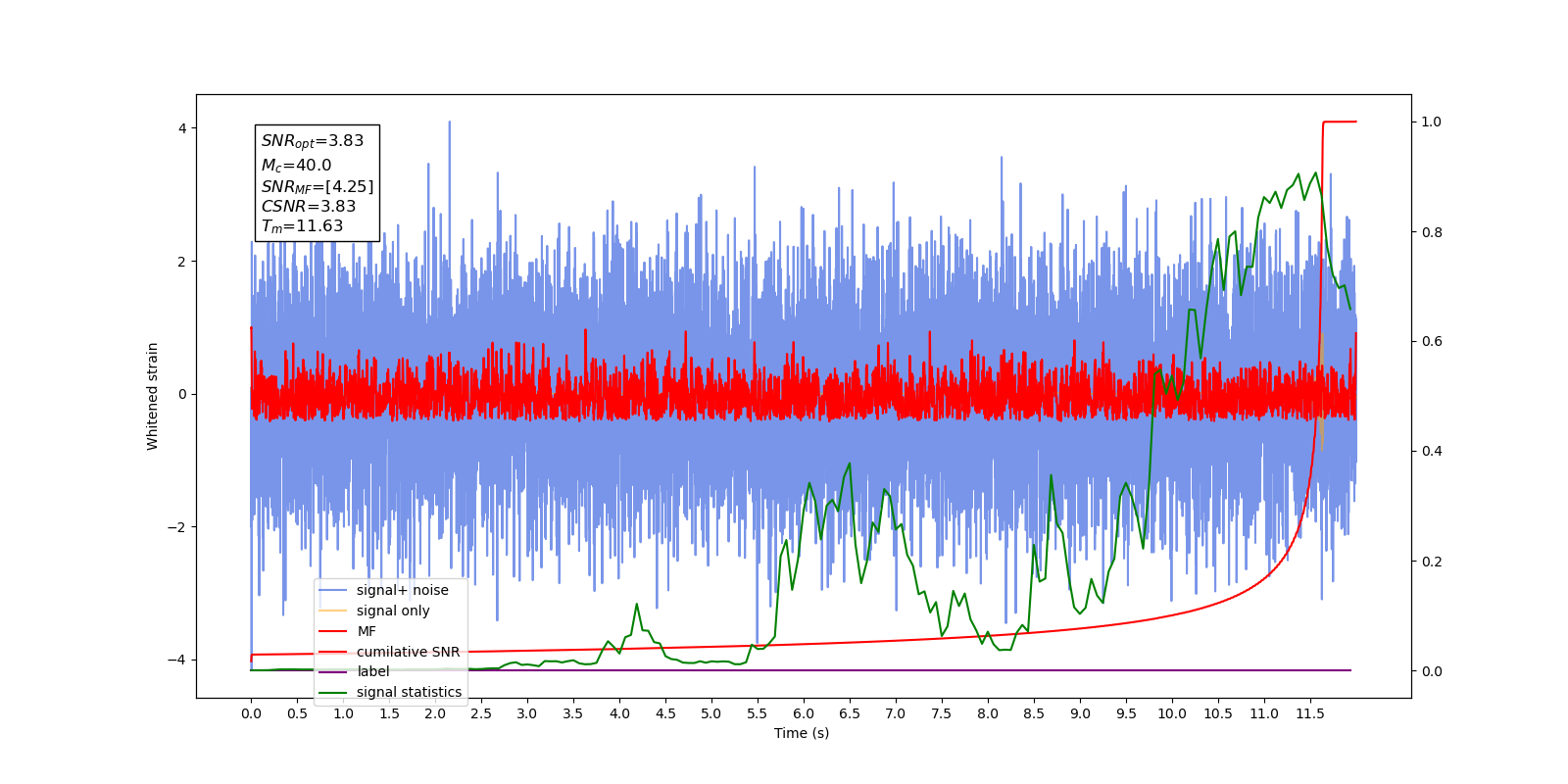This screenshot has height=784, width=1568.
Task: Click the 6.5 tick on the time axis
Action: click(850, 713)
